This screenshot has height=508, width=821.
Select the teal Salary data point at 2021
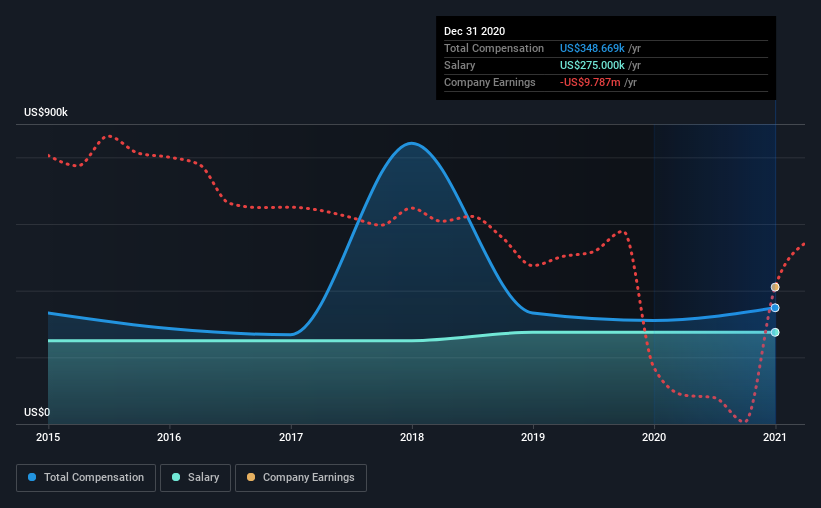pos(775,333)
